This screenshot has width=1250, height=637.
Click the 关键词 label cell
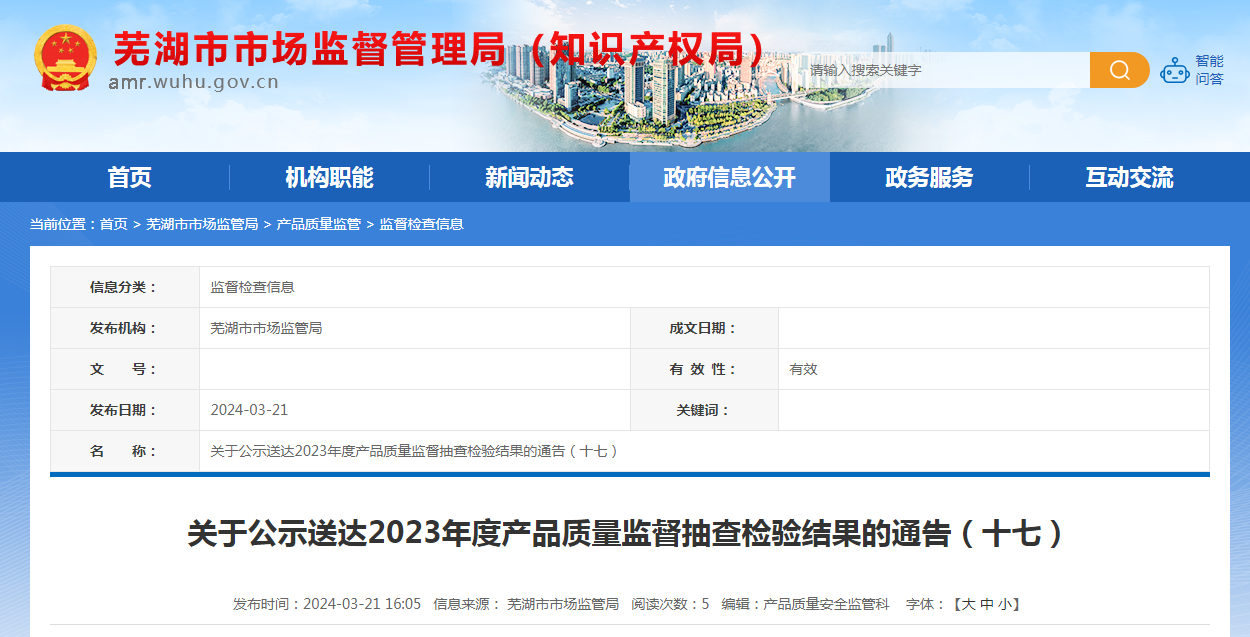[704, 410]
